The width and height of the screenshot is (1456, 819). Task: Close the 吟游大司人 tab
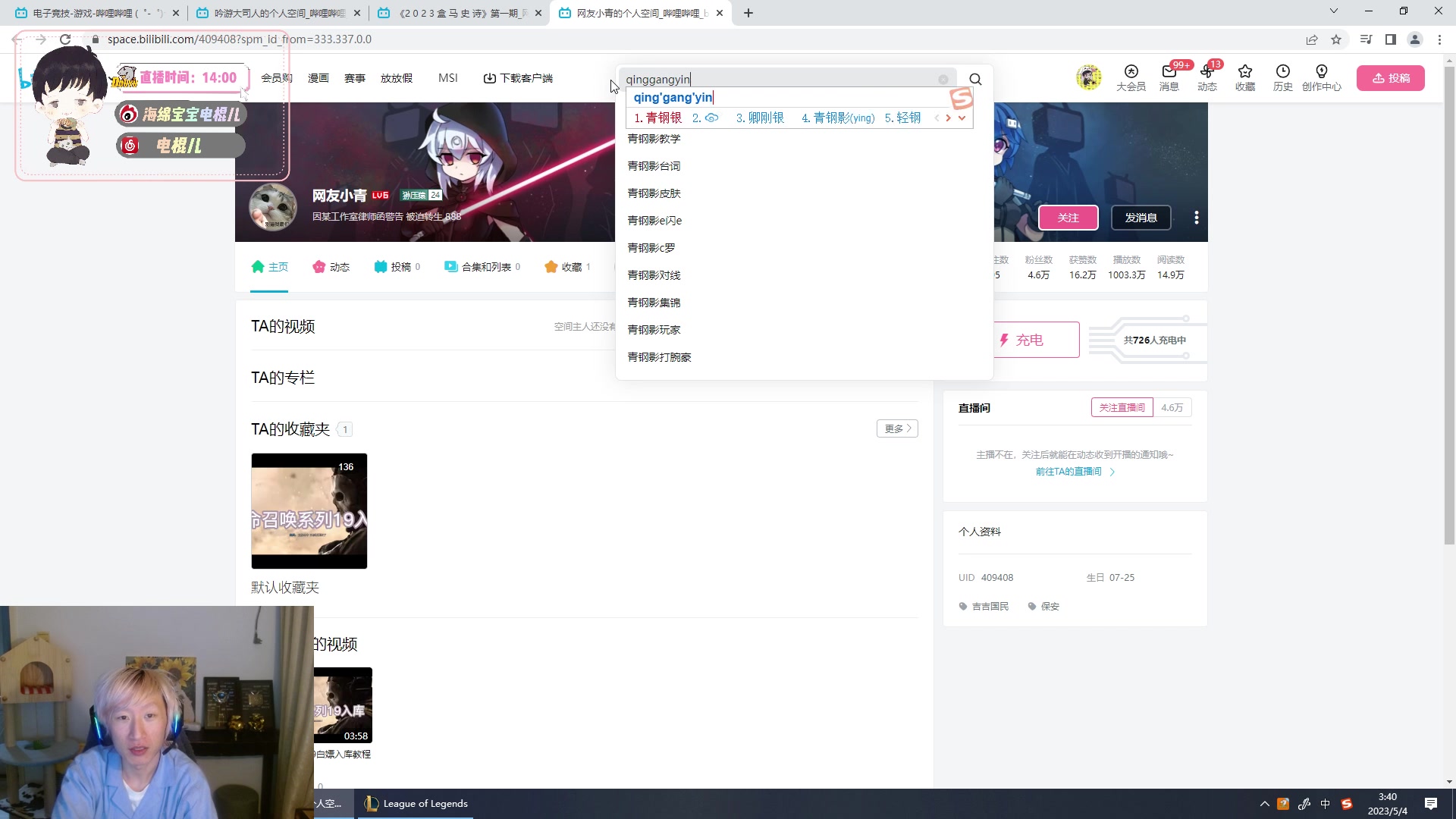coord(357,13)
